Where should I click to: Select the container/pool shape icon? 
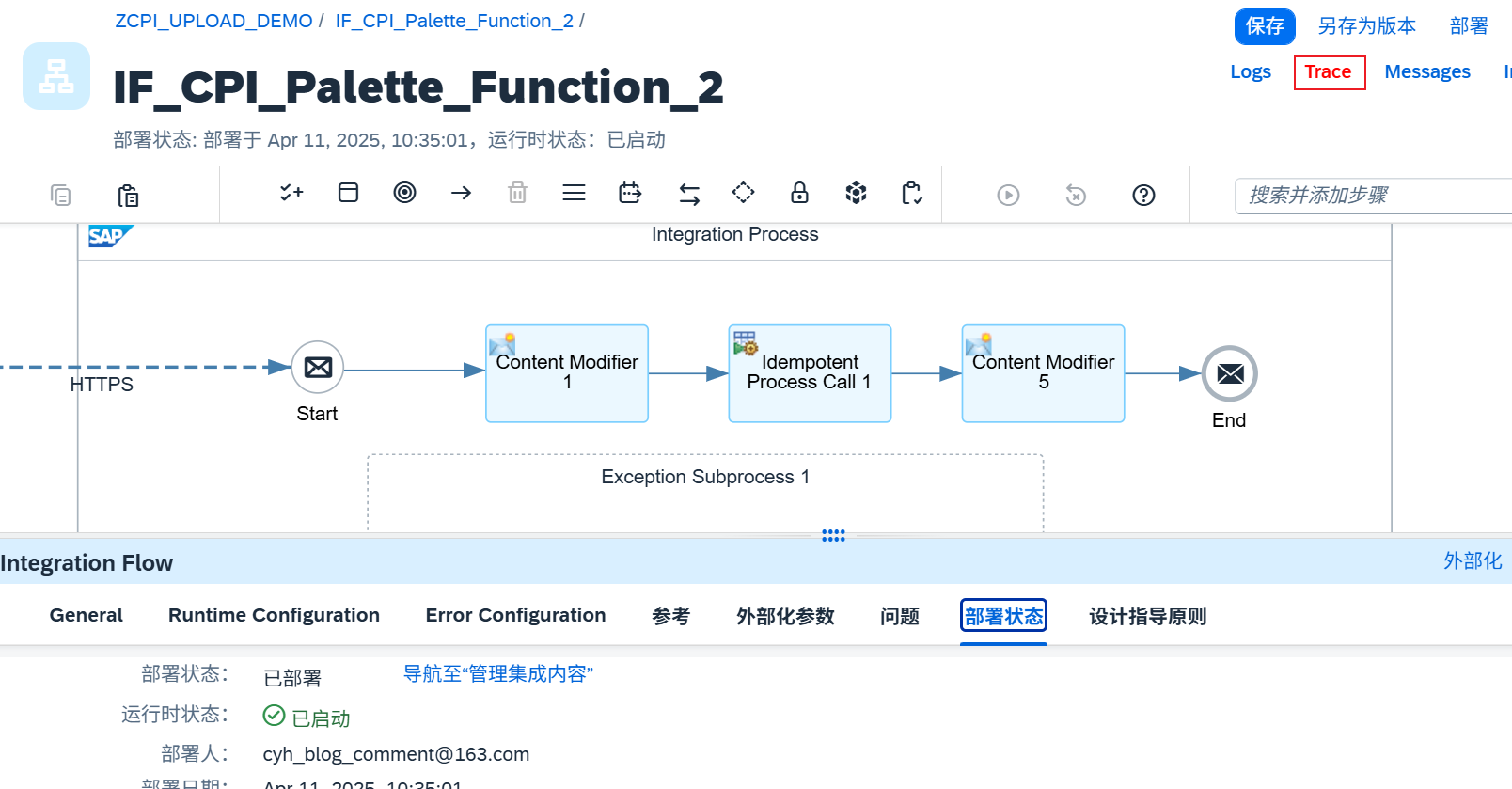click(348, 193)
